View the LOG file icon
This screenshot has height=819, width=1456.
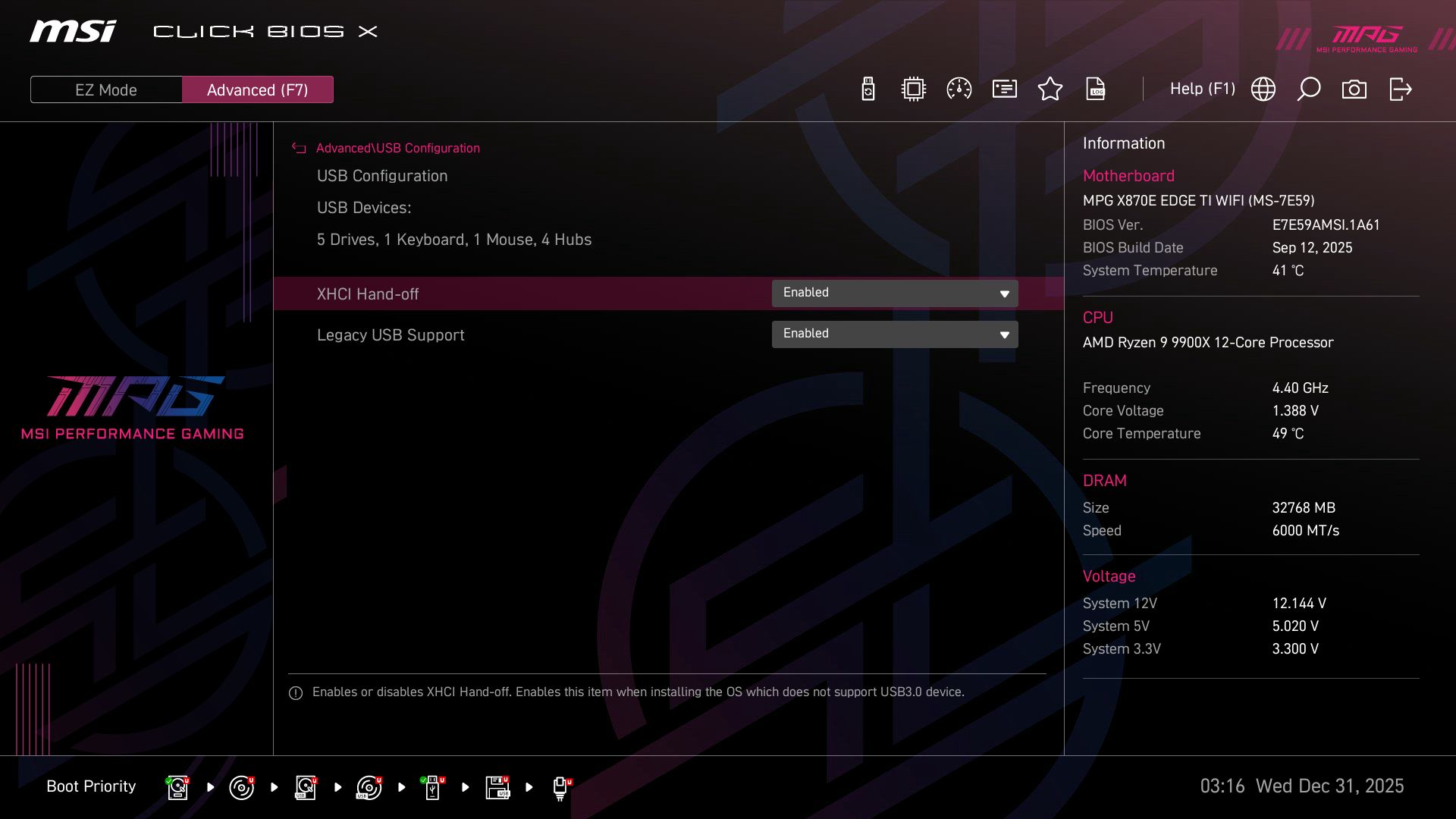(x=1096, y=89)
